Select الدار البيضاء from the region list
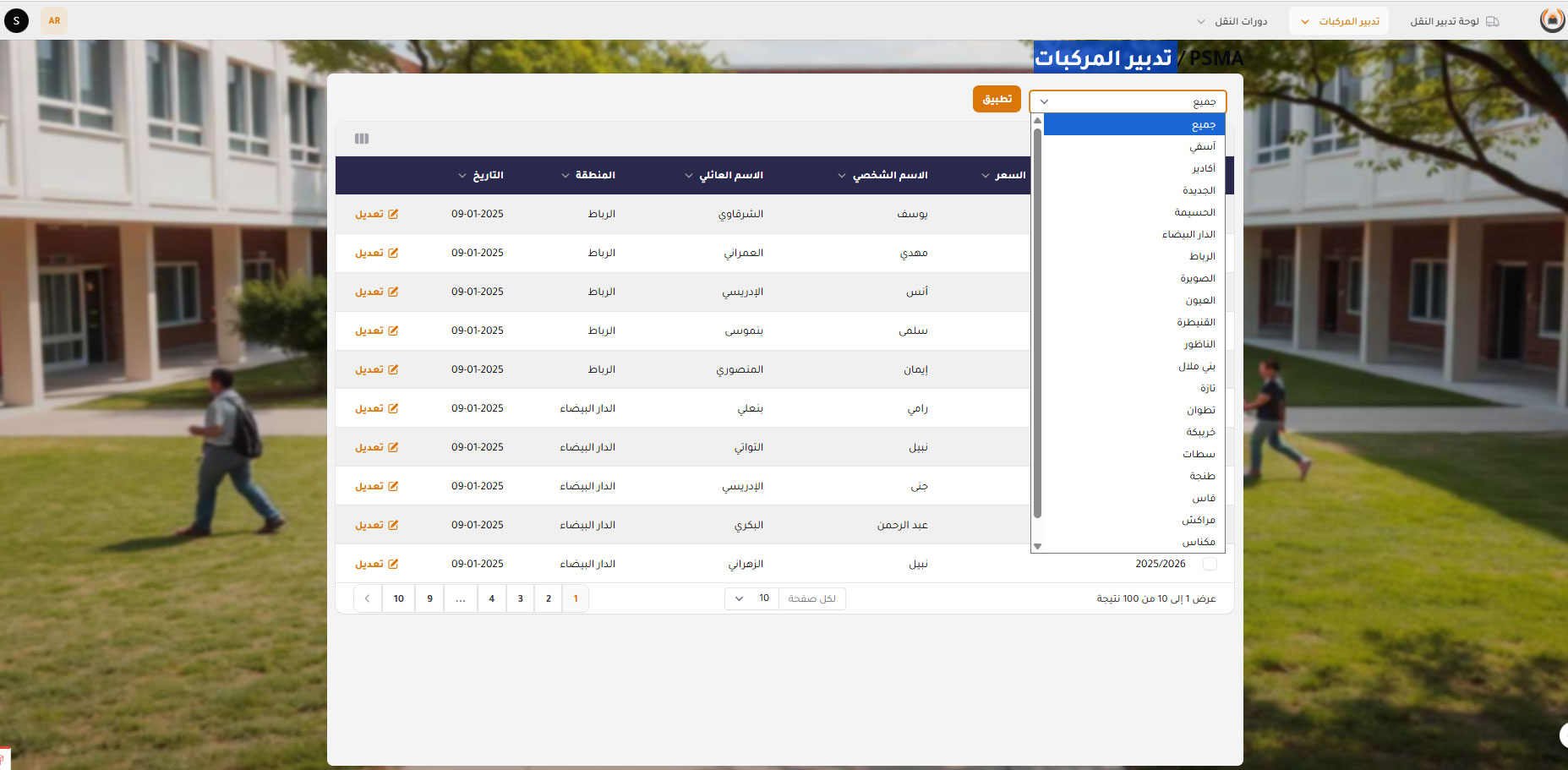1568x770 pixels. click(x=1188, y=234)
